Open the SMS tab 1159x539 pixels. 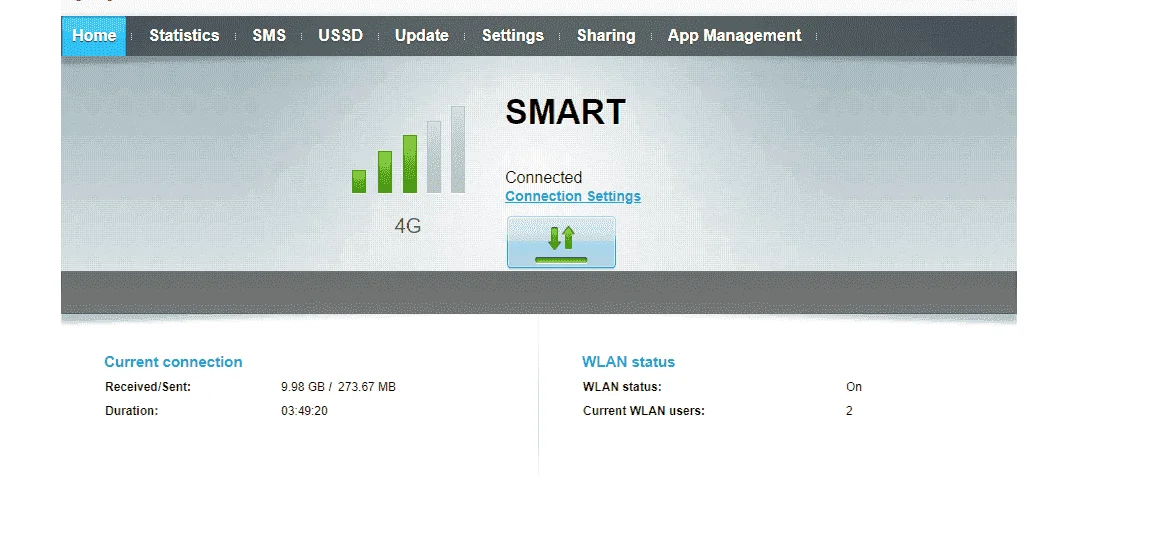(x=269, y=35)
